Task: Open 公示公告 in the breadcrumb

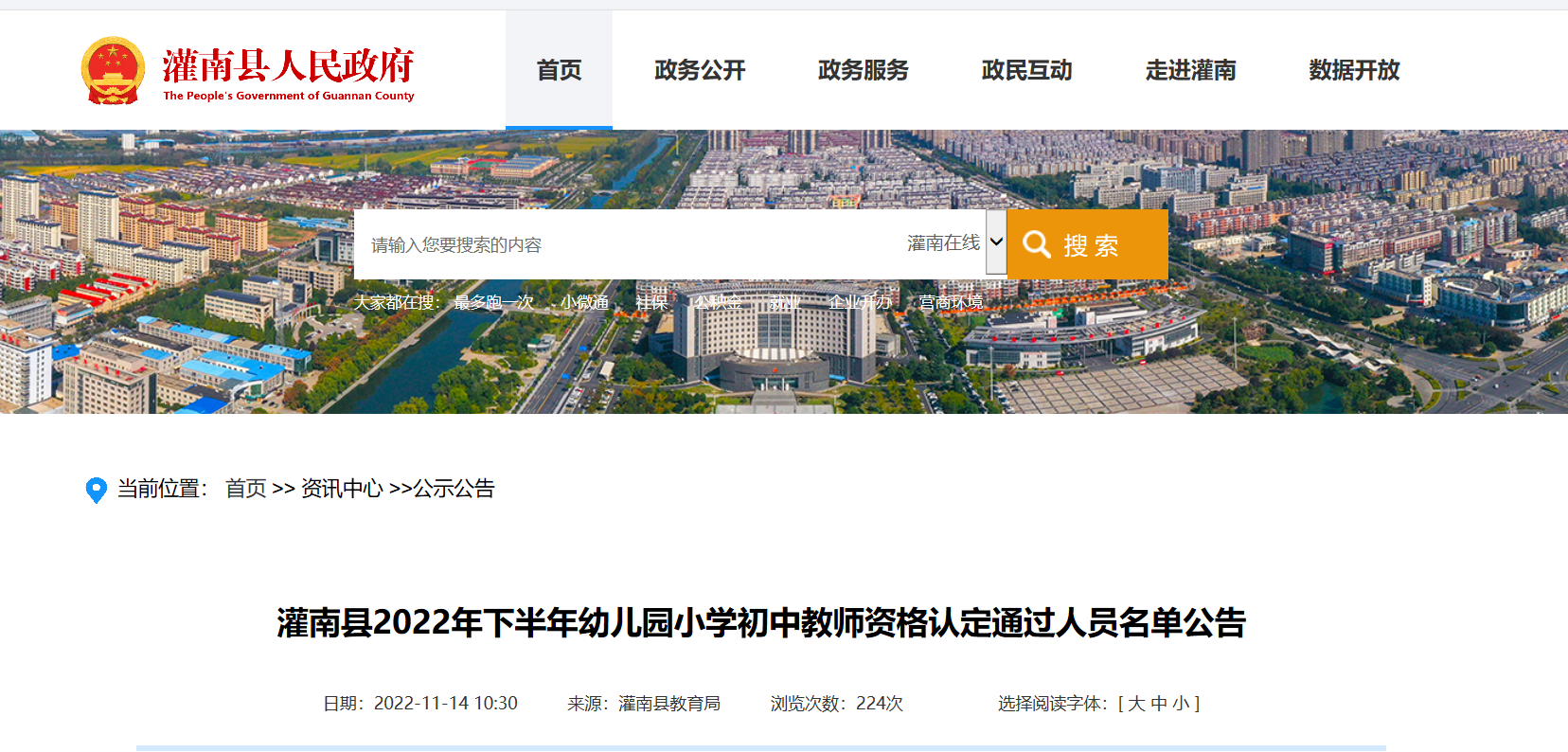Action: click(454, 489)
